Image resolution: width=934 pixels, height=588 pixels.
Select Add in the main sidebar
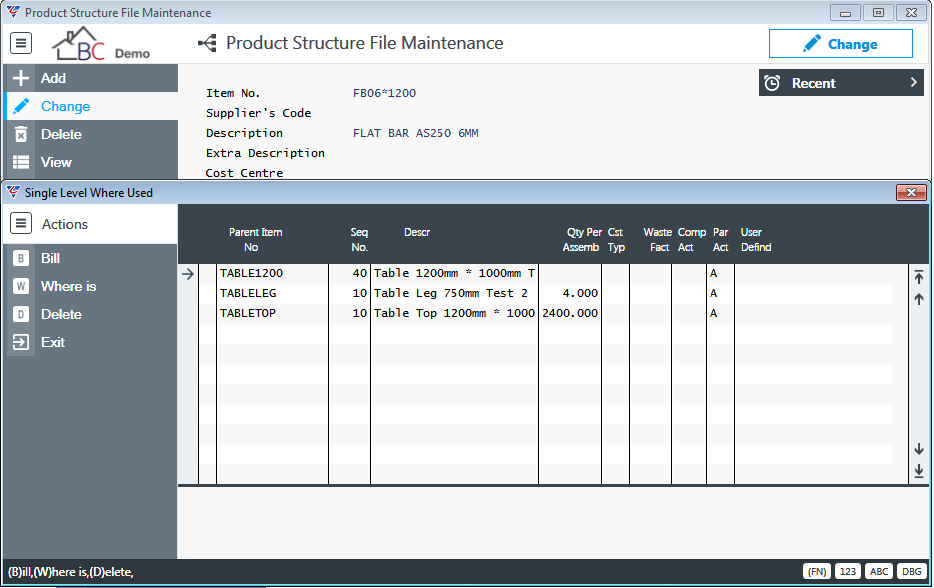click(91, 78)
